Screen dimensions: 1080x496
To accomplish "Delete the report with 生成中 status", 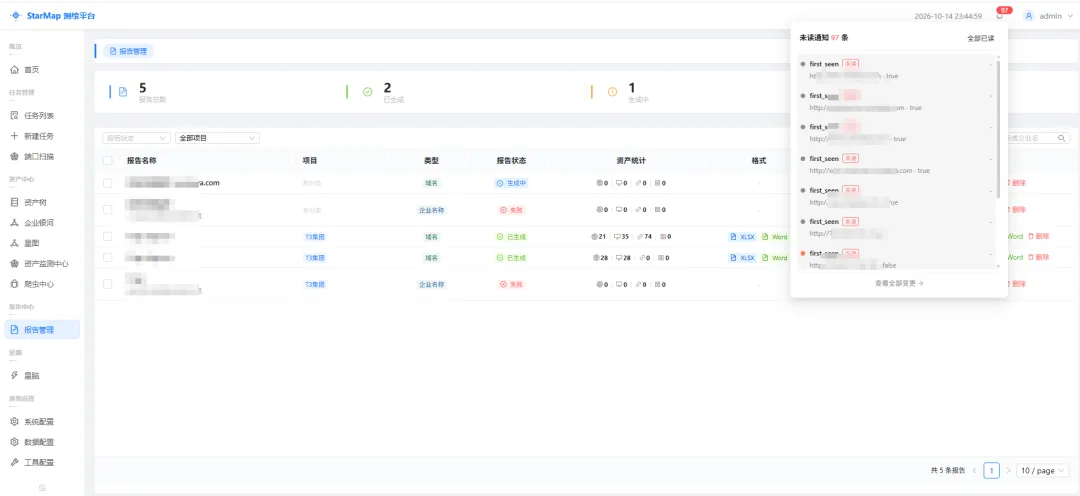I will click(x=1017, y=183).
